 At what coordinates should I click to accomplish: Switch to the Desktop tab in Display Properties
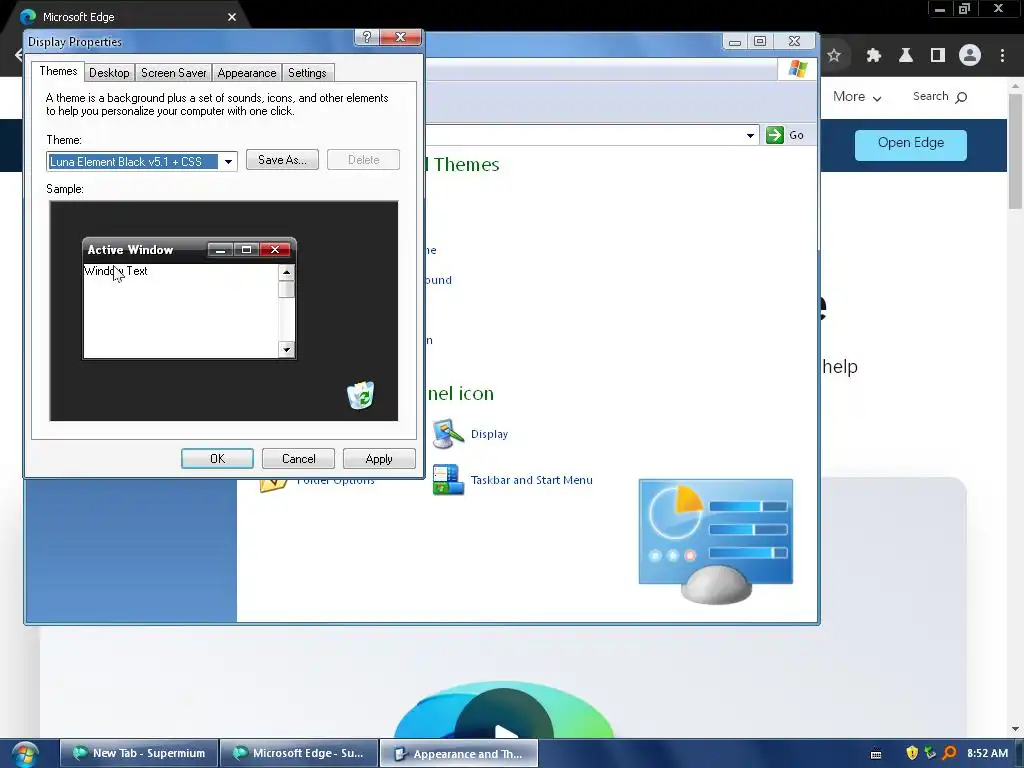pyautogui.click(x=109, y=72)
